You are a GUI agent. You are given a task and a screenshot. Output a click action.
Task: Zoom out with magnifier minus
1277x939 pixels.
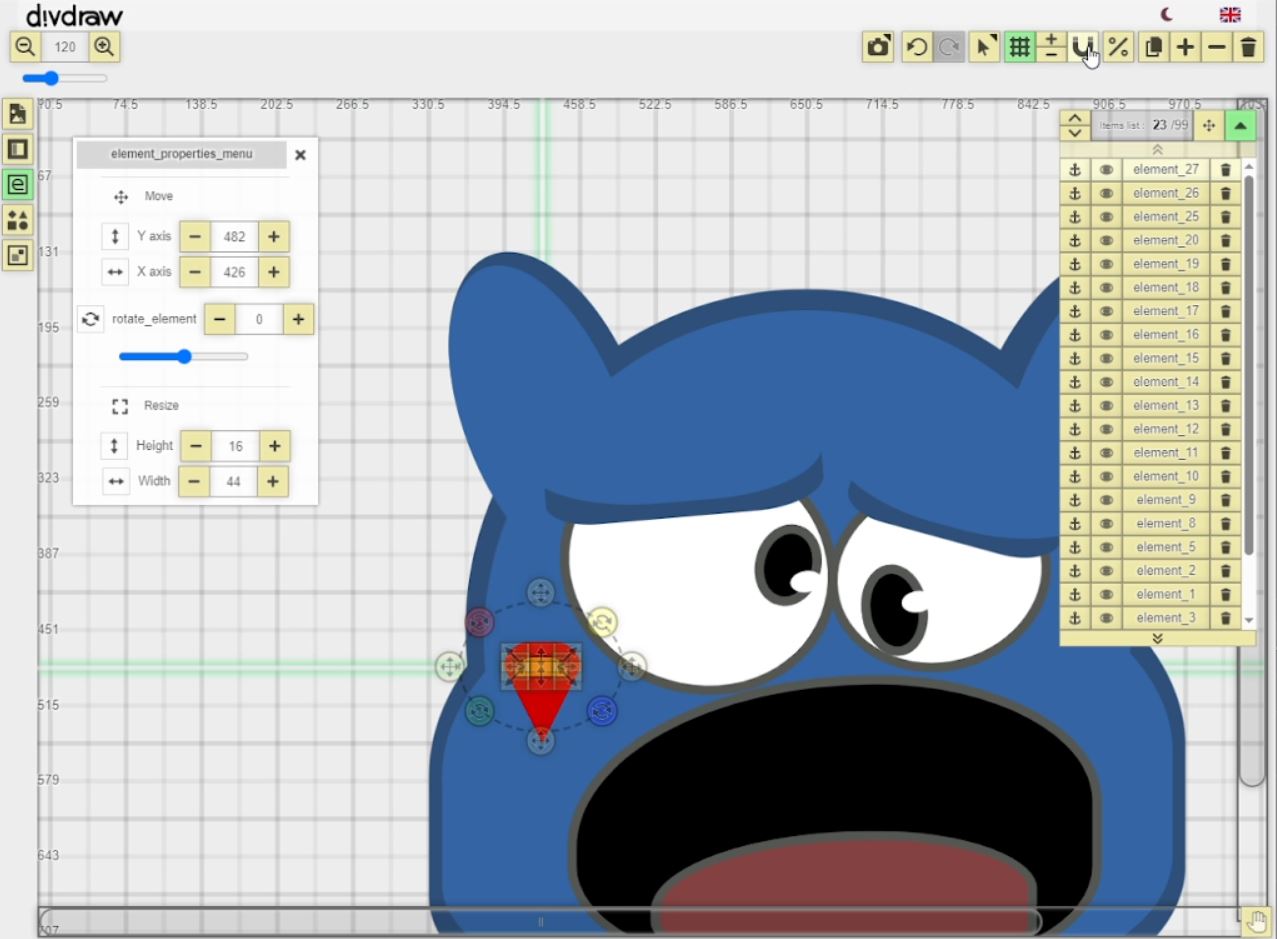(x=26, y=47)
